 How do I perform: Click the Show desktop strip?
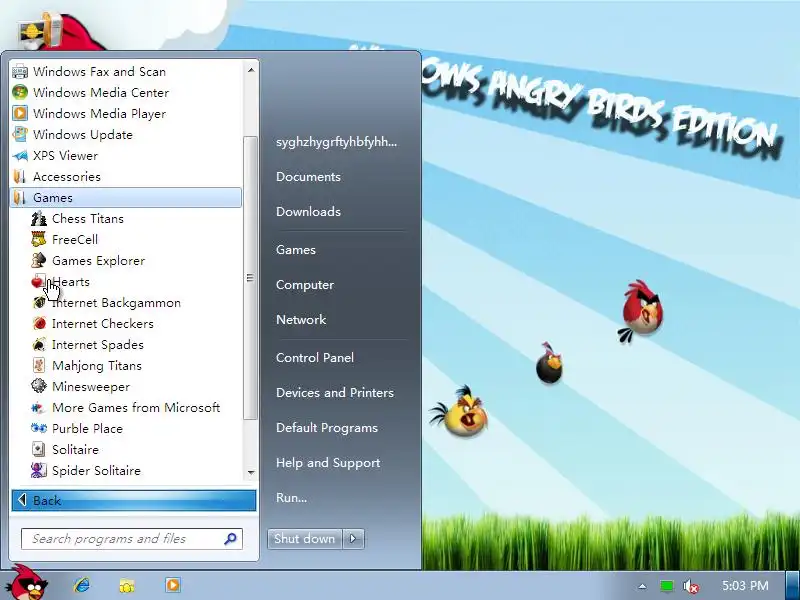pyautogui.click(x=792, y=585)
